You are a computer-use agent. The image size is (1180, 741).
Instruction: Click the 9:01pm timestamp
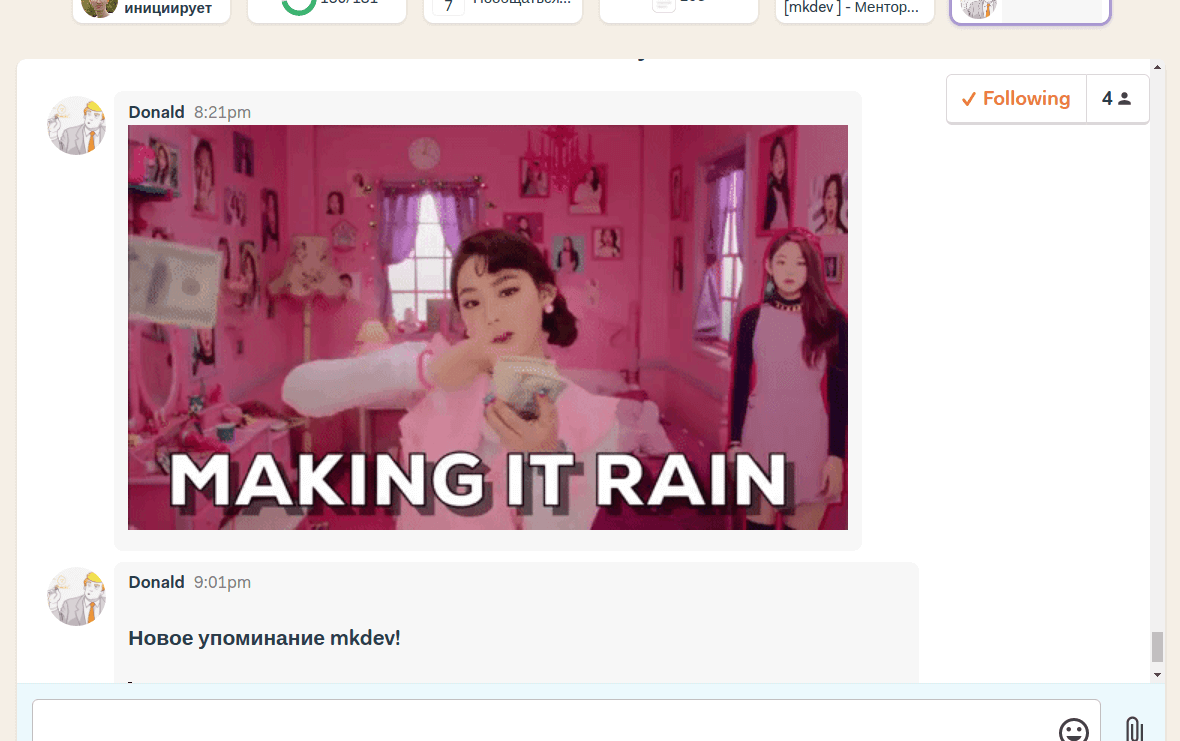(223, 582)
